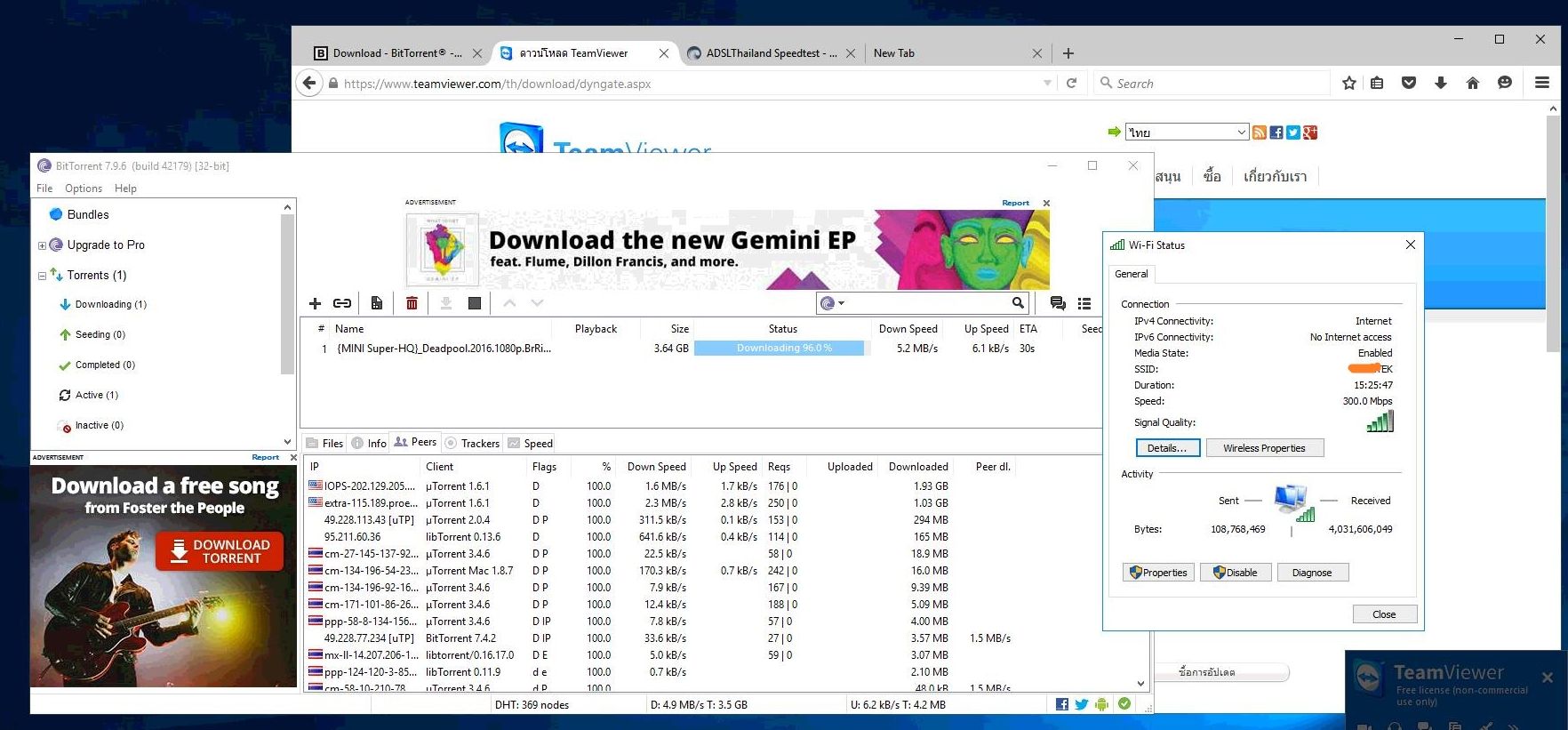This screenshot has height=730, width=1568.
Task: Switch to the Info tab
Action: click(369, 443)
